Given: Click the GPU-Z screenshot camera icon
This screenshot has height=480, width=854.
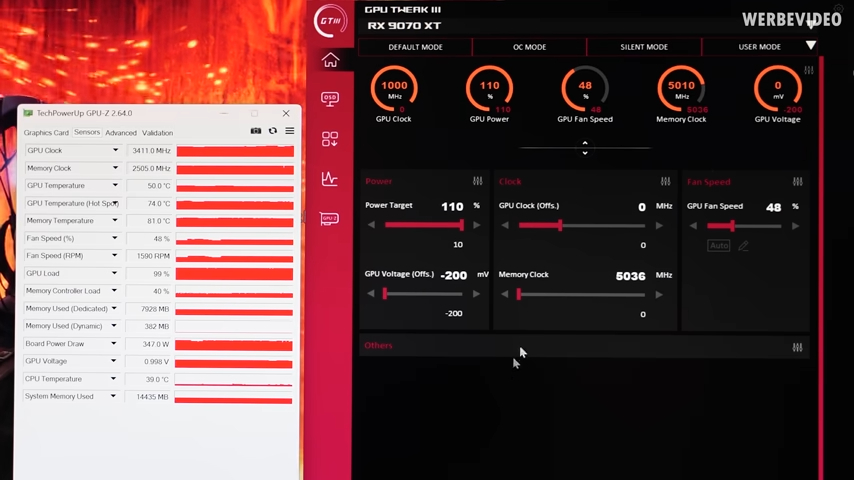Looking at the screenshot, I should 256,131.
